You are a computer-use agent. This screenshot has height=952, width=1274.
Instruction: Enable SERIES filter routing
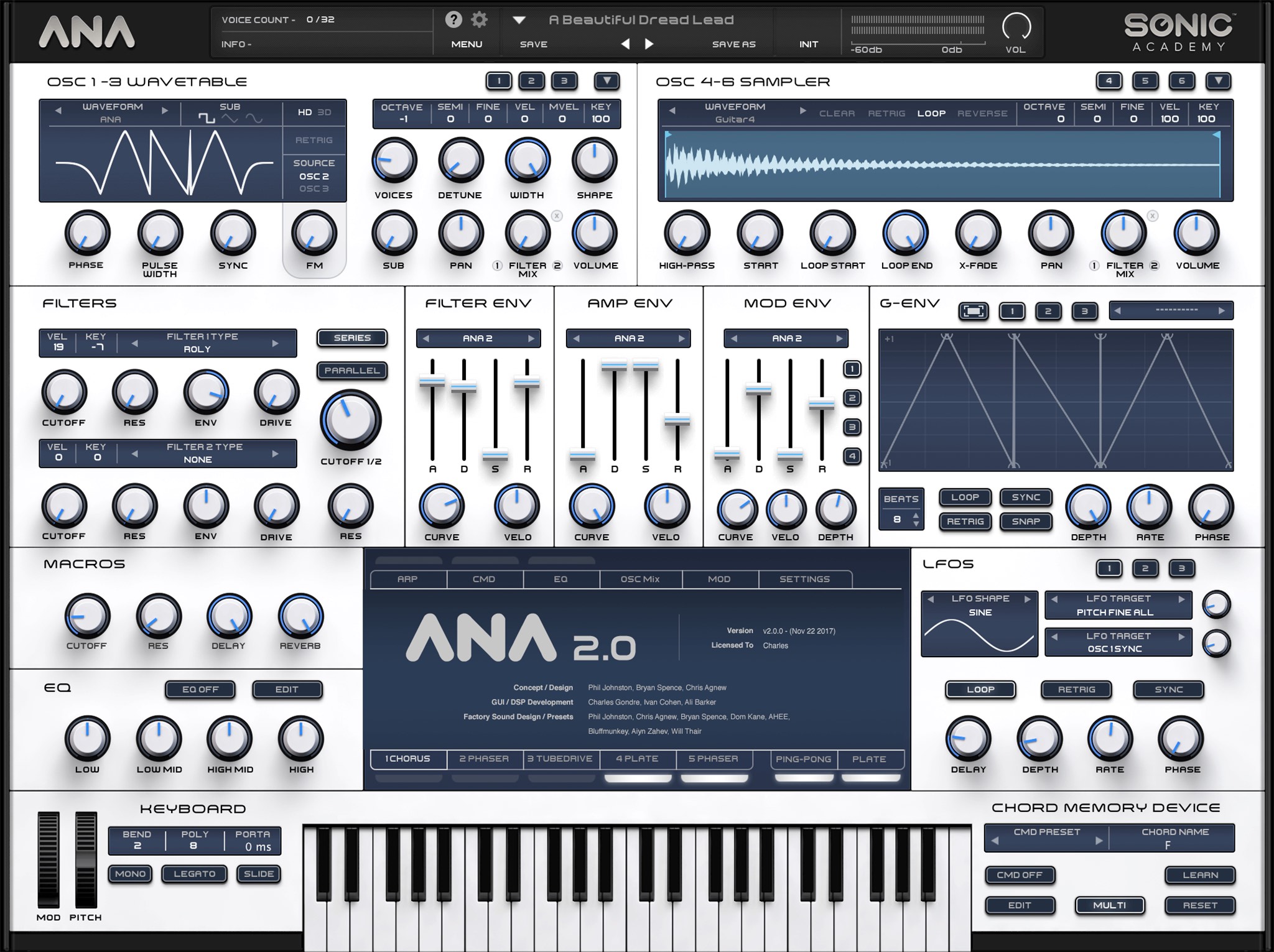click(352, 338)
